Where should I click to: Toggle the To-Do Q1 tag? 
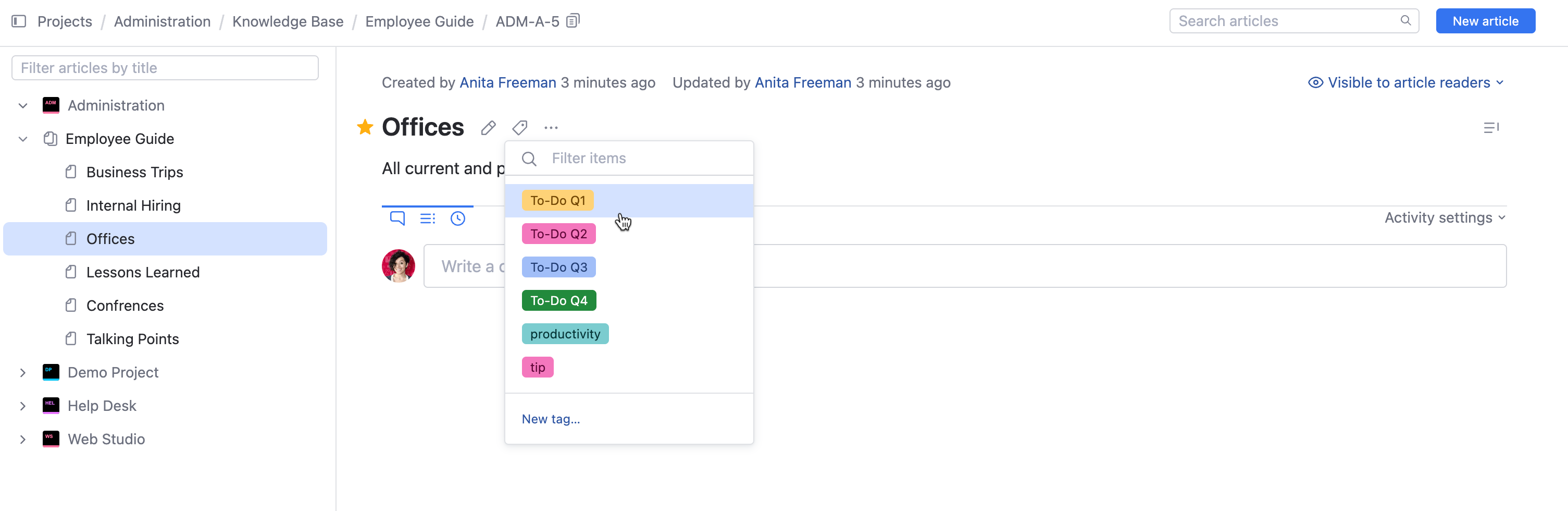click(557, 200)
